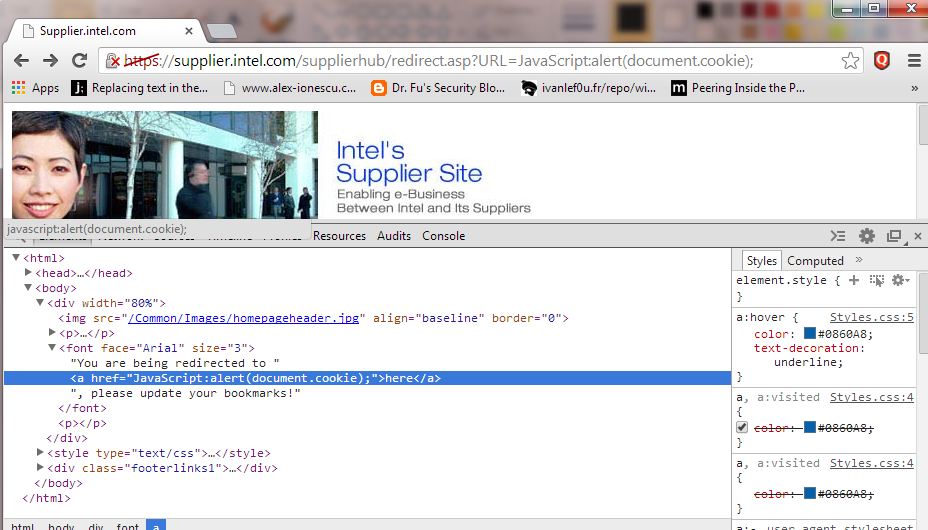
Task: Show hidden bookmarks overflow chevron
Action: pyautogui.click(x=914, y=88)
